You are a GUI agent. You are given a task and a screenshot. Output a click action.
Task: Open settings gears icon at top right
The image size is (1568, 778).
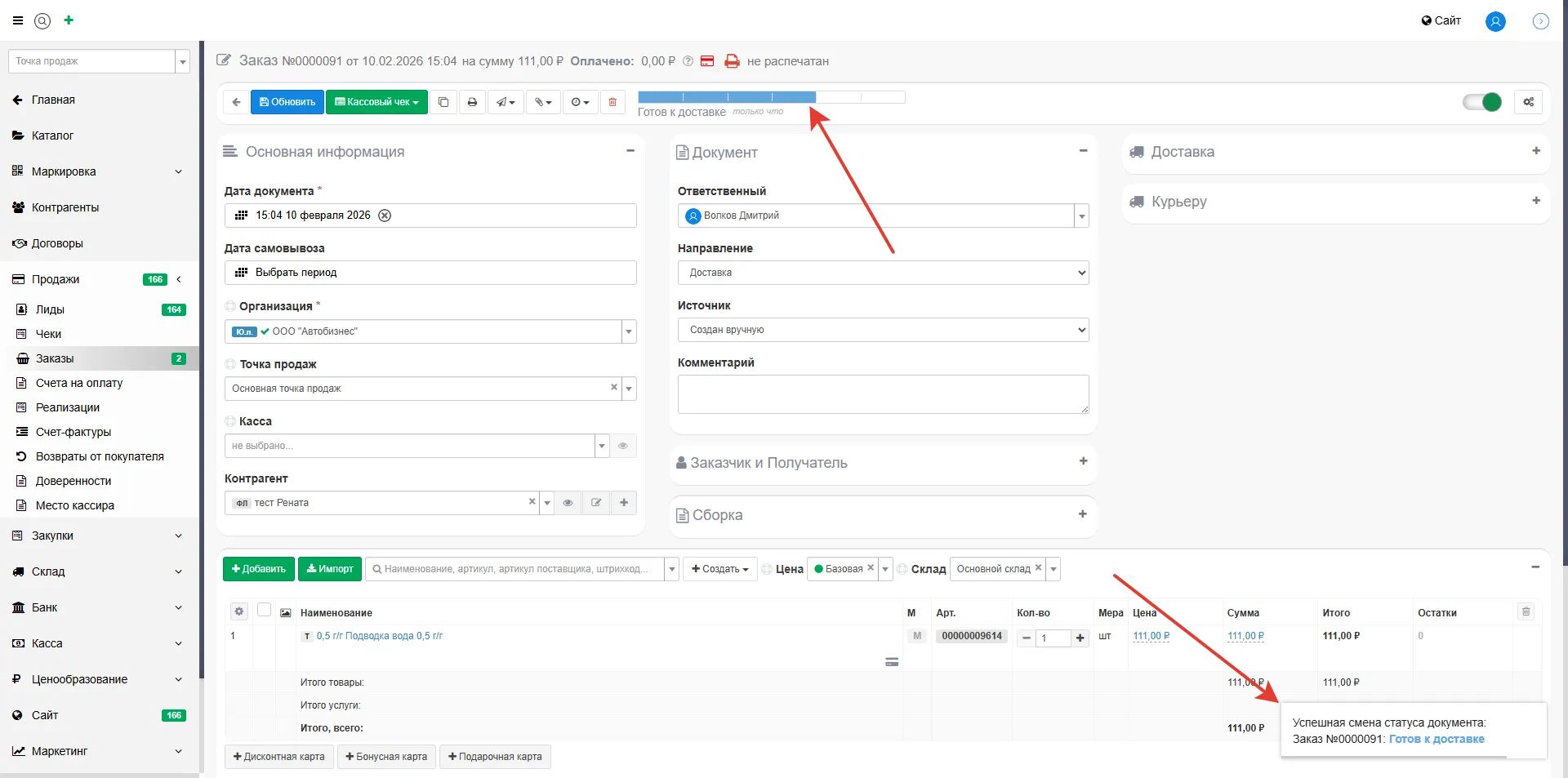[x=1528, y=102]
